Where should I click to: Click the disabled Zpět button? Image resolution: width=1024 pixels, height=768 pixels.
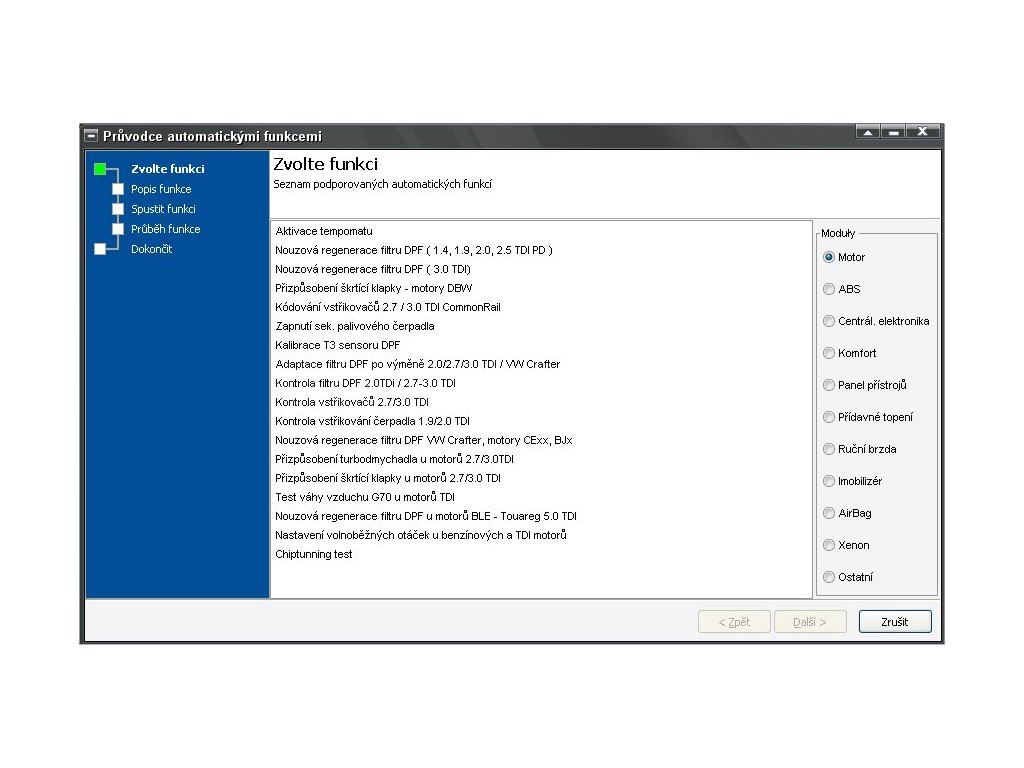(x=734, y=622)
